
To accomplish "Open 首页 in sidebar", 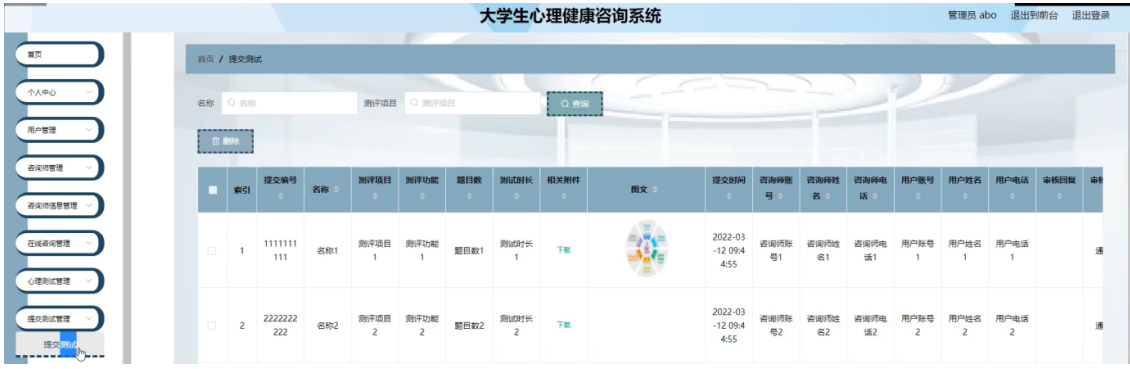I will 60,54.
